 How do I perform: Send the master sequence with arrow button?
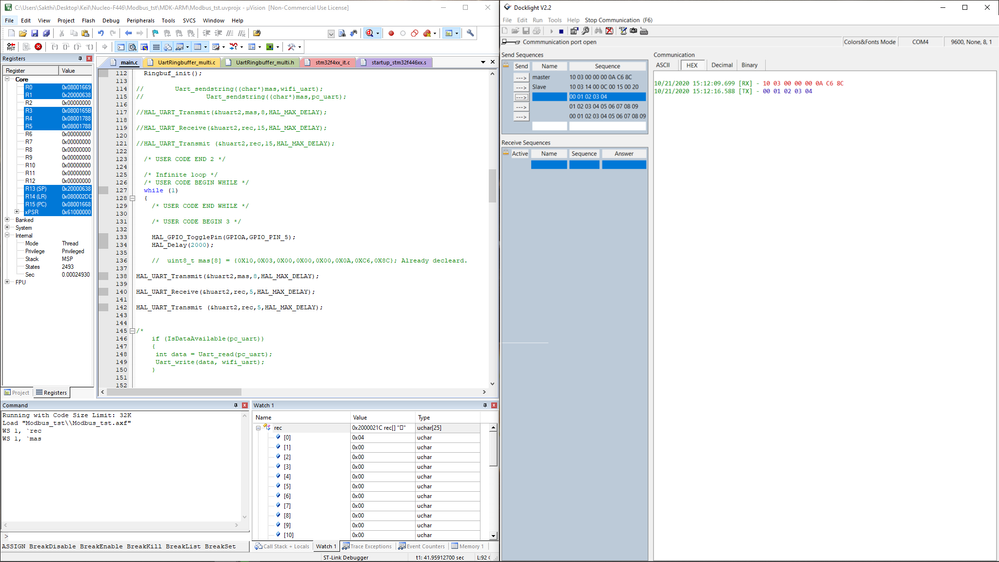tap(521, 77)
